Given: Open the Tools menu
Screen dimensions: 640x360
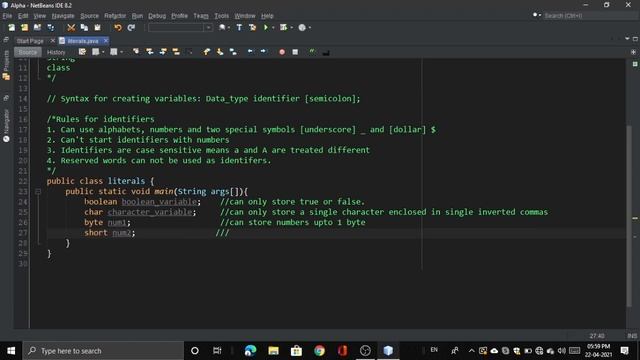Looking at the screenshot, I should click(x=222, y=16).
